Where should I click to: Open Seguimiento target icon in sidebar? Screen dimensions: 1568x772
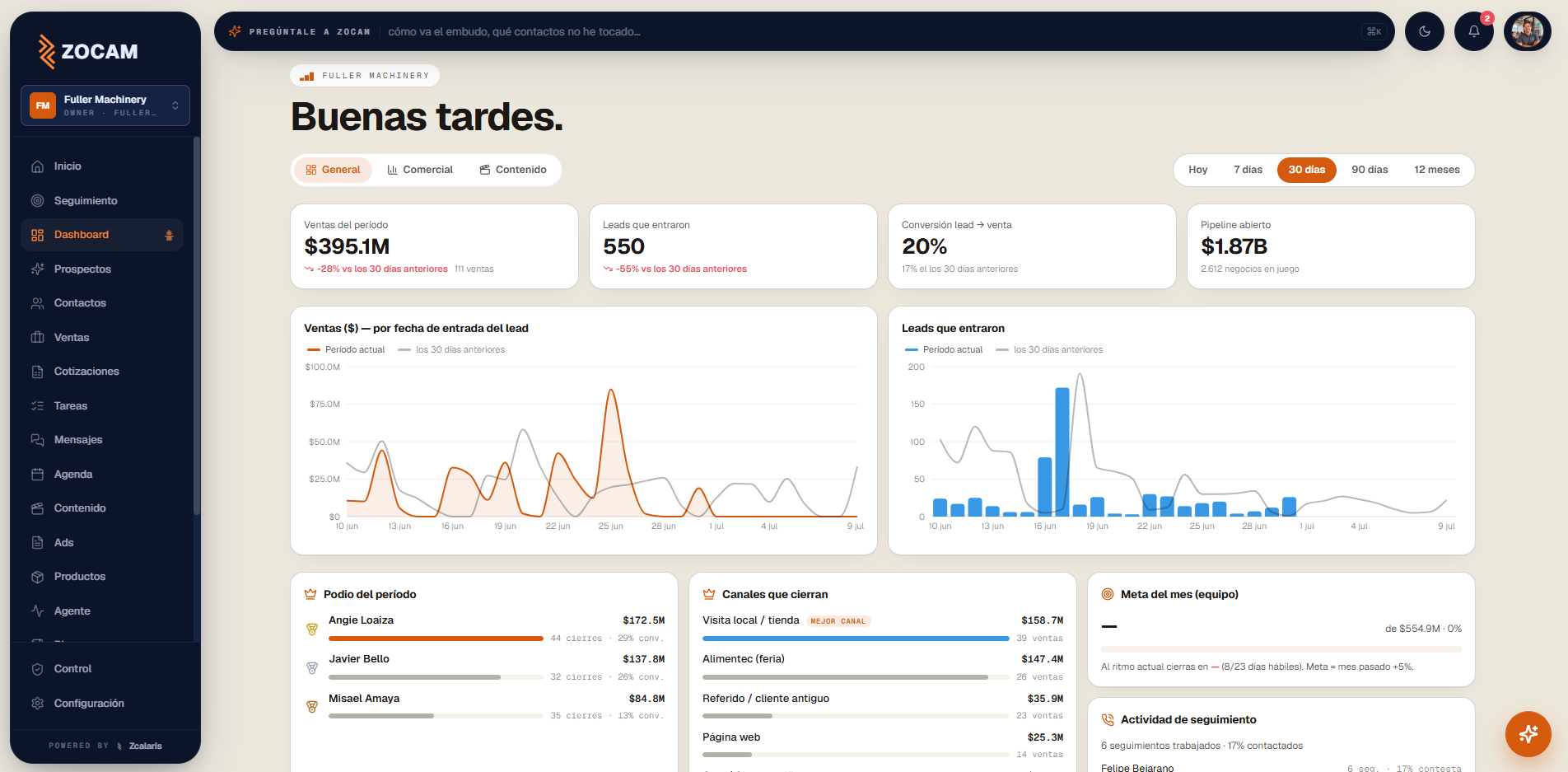(x=37, y=200)
